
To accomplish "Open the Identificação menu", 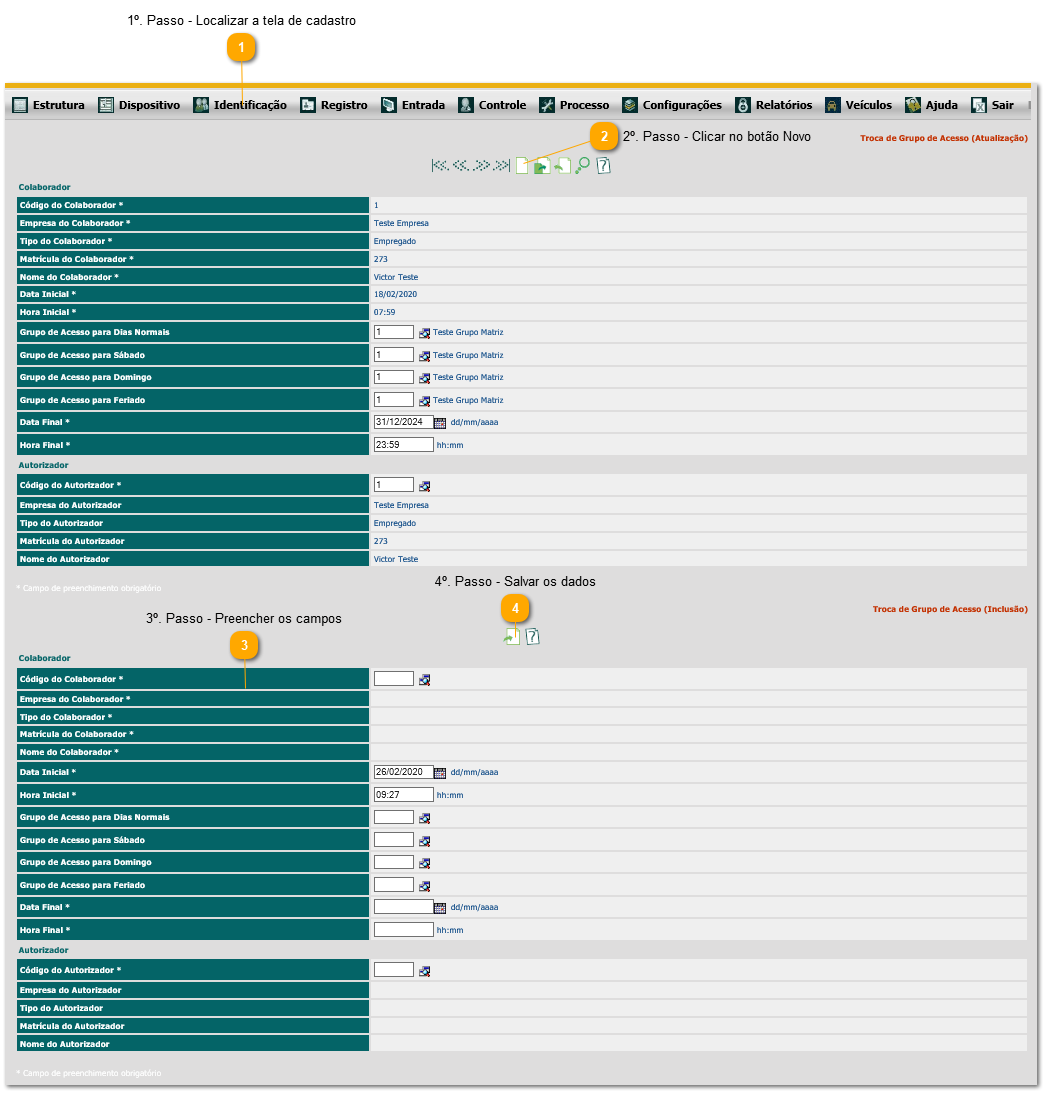I will tap(240, 105).
